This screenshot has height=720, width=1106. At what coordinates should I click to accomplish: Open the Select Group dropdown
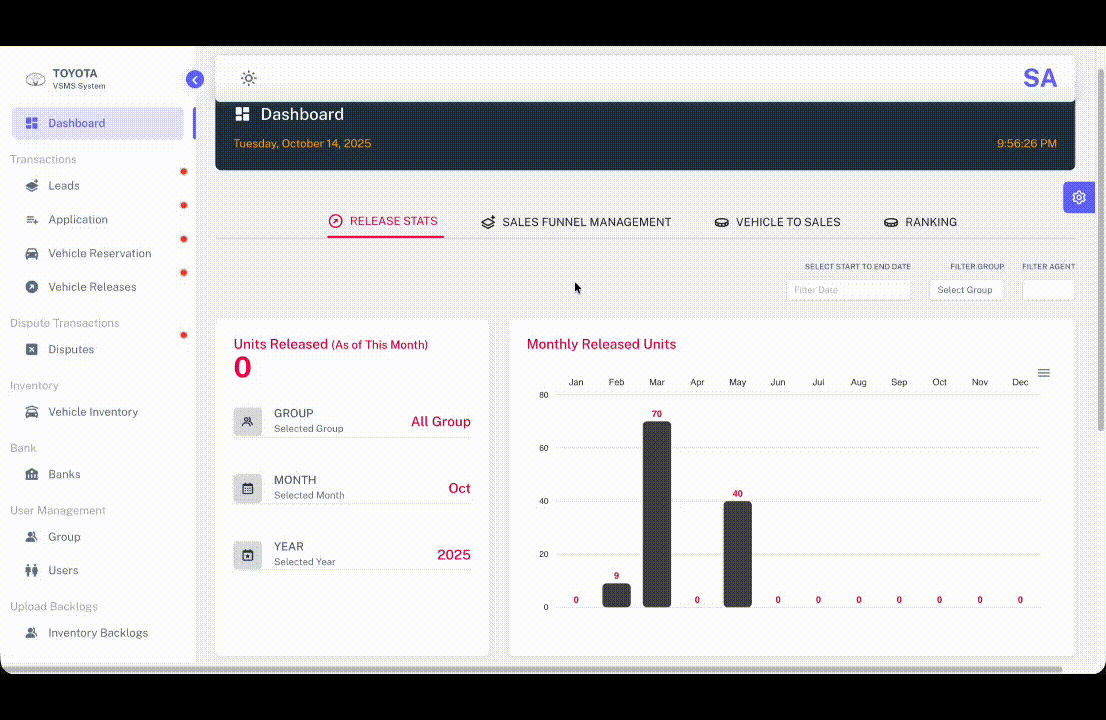coord(965,290)
